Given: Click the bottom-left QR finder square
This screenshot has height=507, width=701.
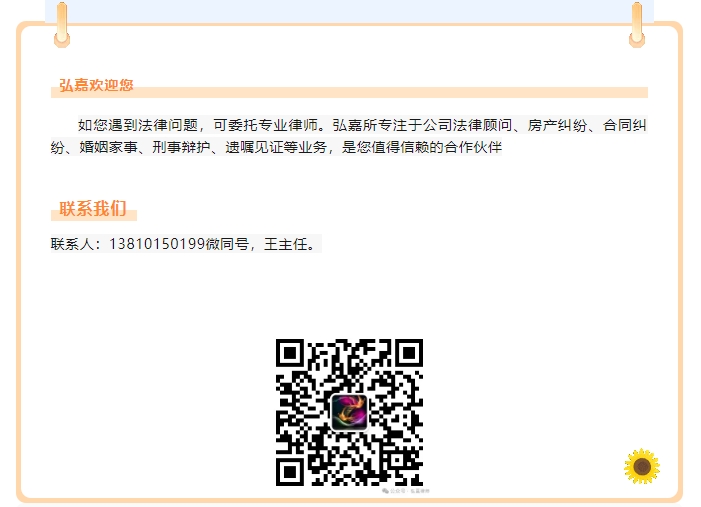Looking at the screenshot, I should (290, 472).
